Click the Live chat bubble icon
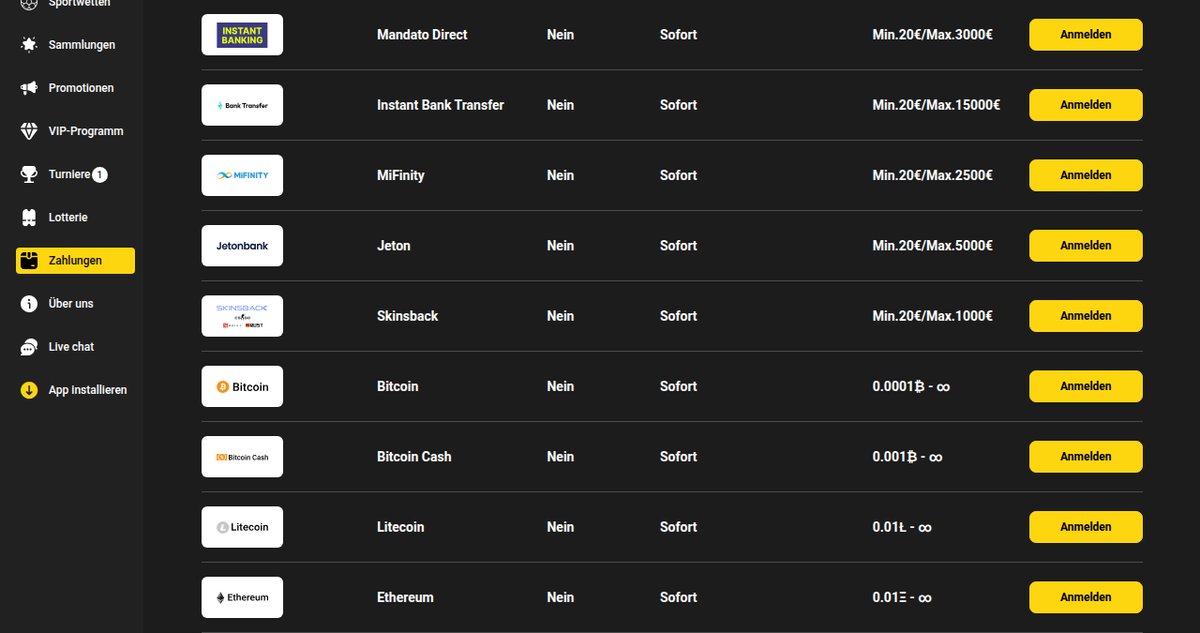This screenshot has width=1200, height=633. tap(29, 346)
